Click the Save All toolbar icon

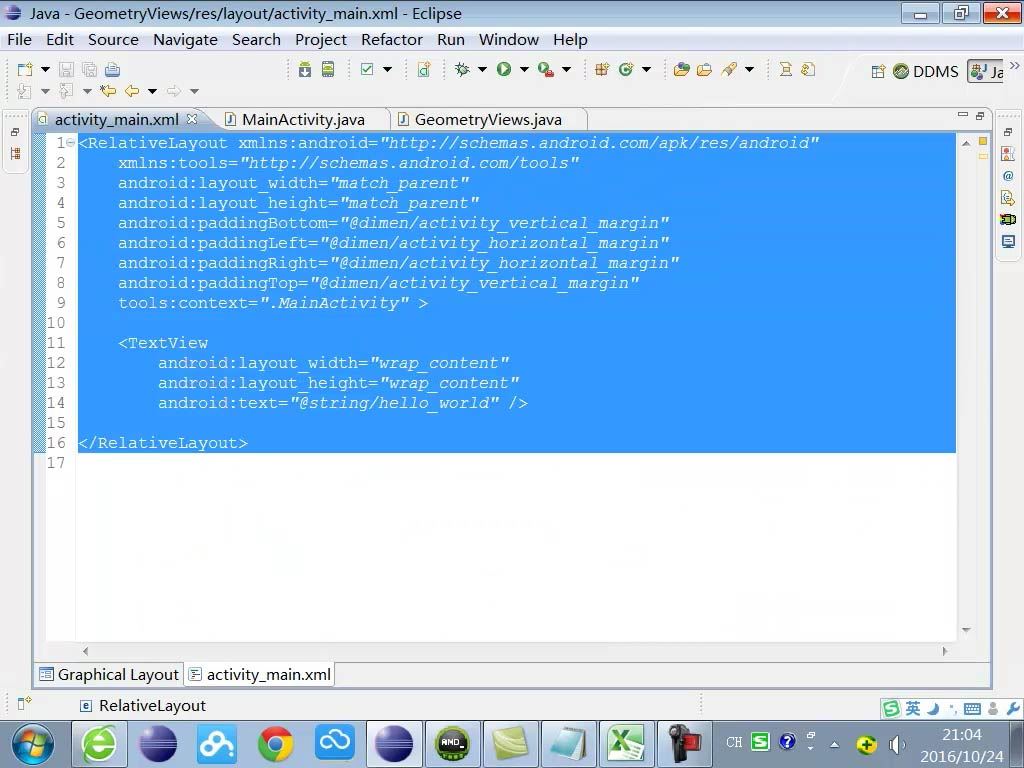click(89, 69)
